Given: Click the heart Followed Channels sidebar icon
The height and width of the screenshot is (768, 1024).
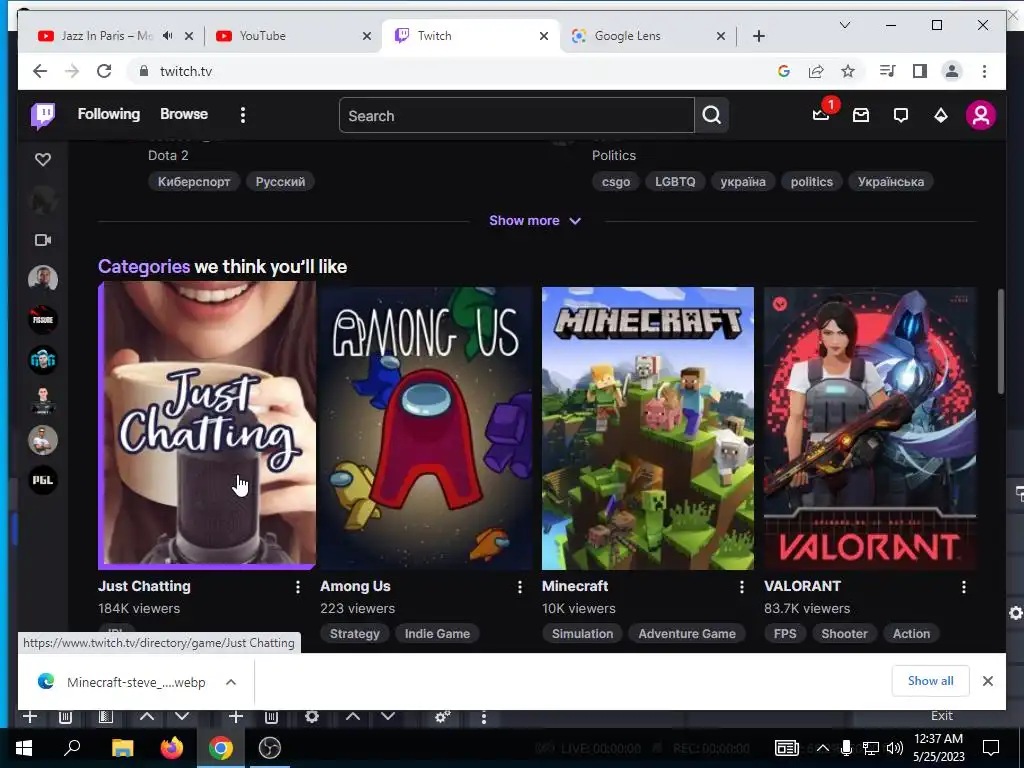Looking at the screenshot, I should tap(43, 159).
